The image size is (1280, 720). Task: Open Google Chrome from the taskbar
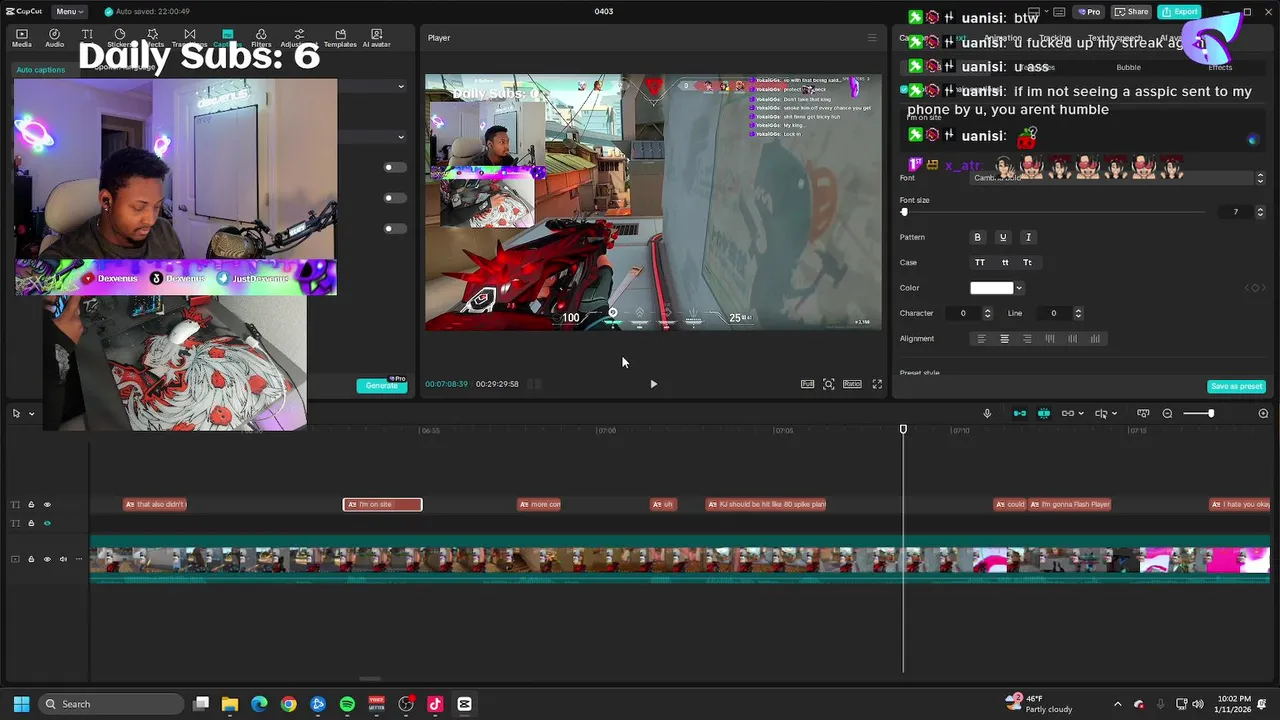(x=288, y=704)
